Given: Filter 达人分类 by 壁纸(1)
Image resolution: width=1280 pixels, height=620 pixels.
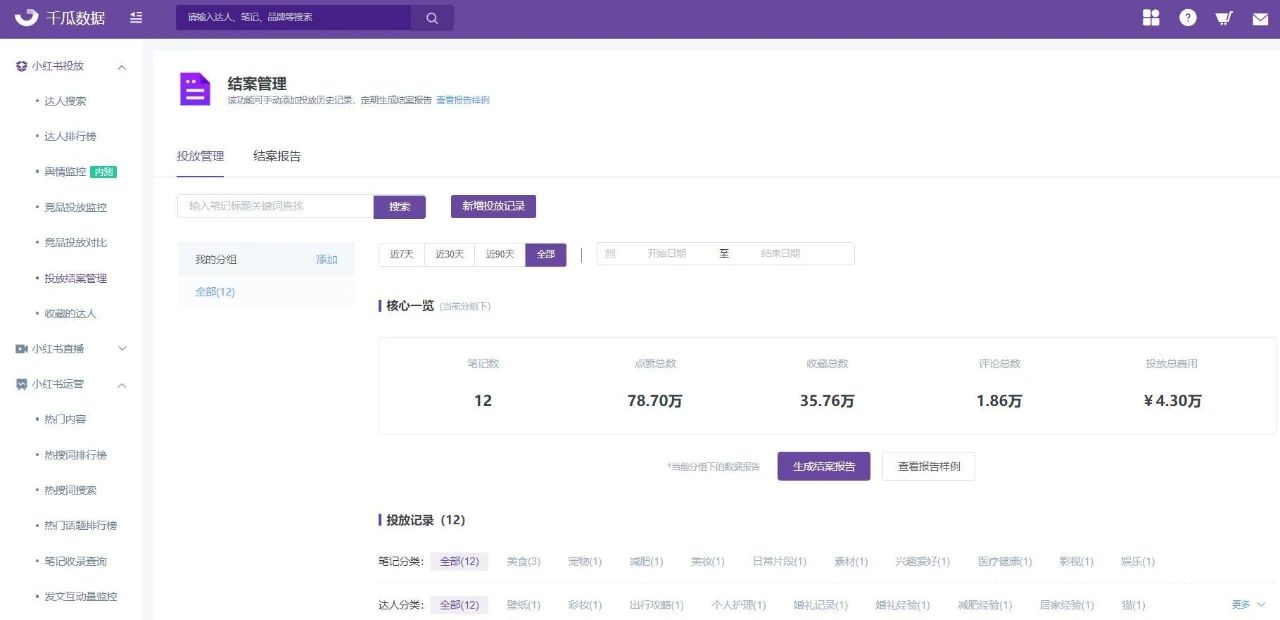Looking at the screenshot, I should [524, 605].
